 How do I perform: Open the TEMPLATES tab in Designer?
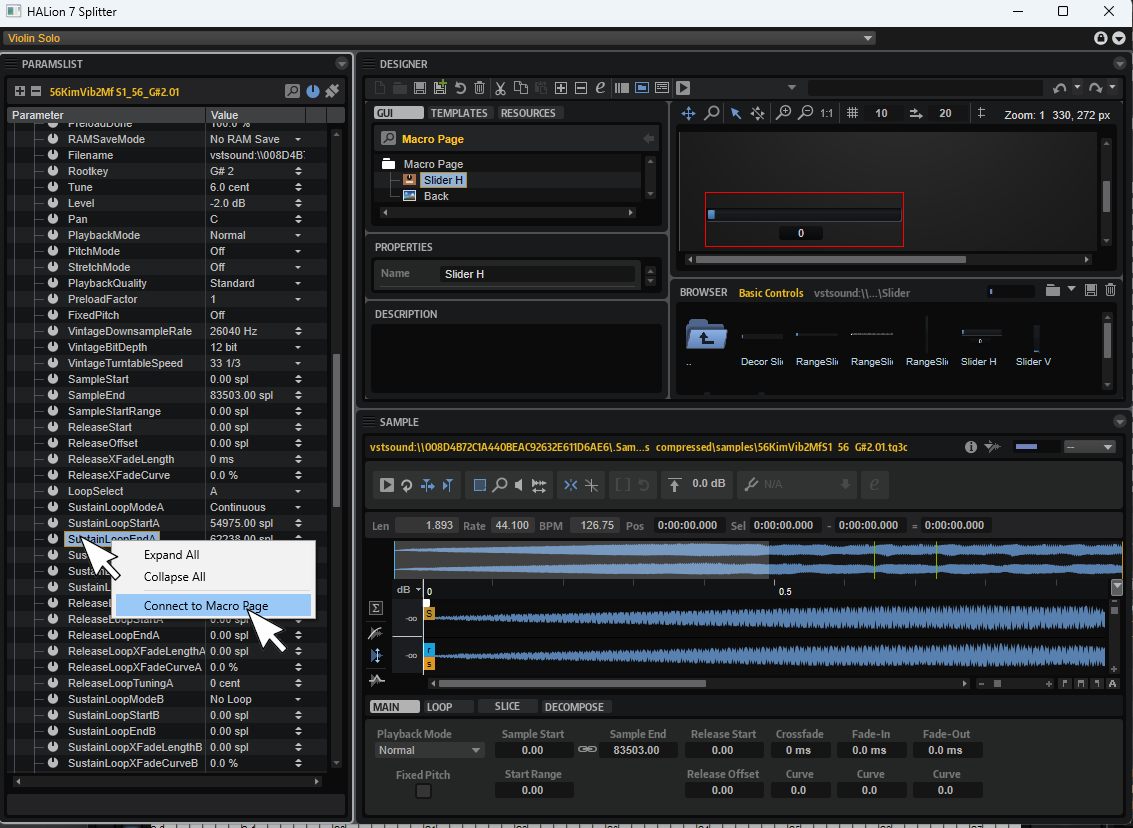[459, 113]
